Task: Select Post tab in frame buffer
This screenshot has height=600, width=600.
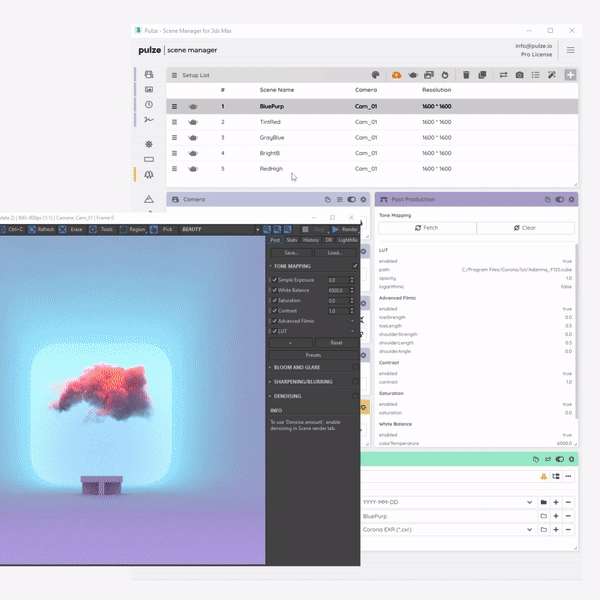Action: click(275, 240)
